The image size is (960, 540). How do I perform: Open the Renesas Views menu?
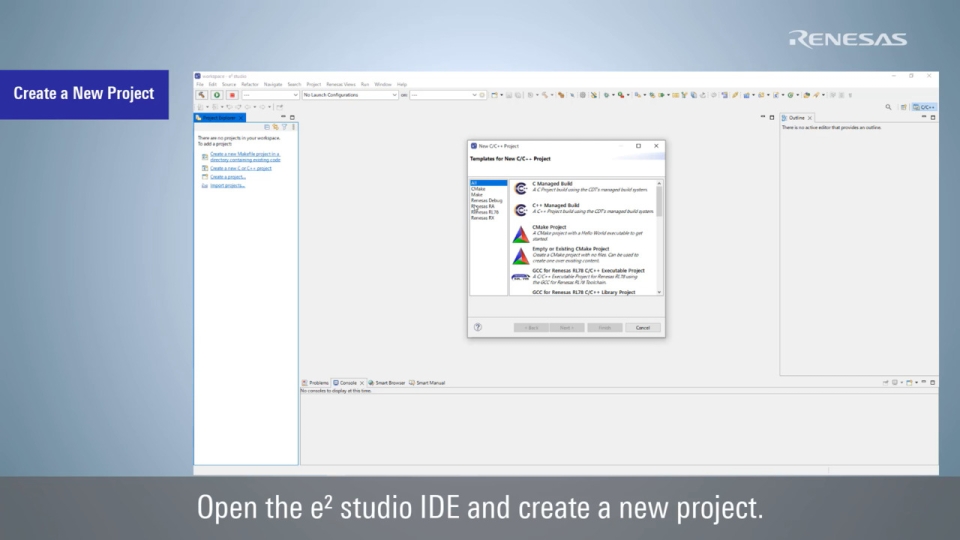click(340, 84)
